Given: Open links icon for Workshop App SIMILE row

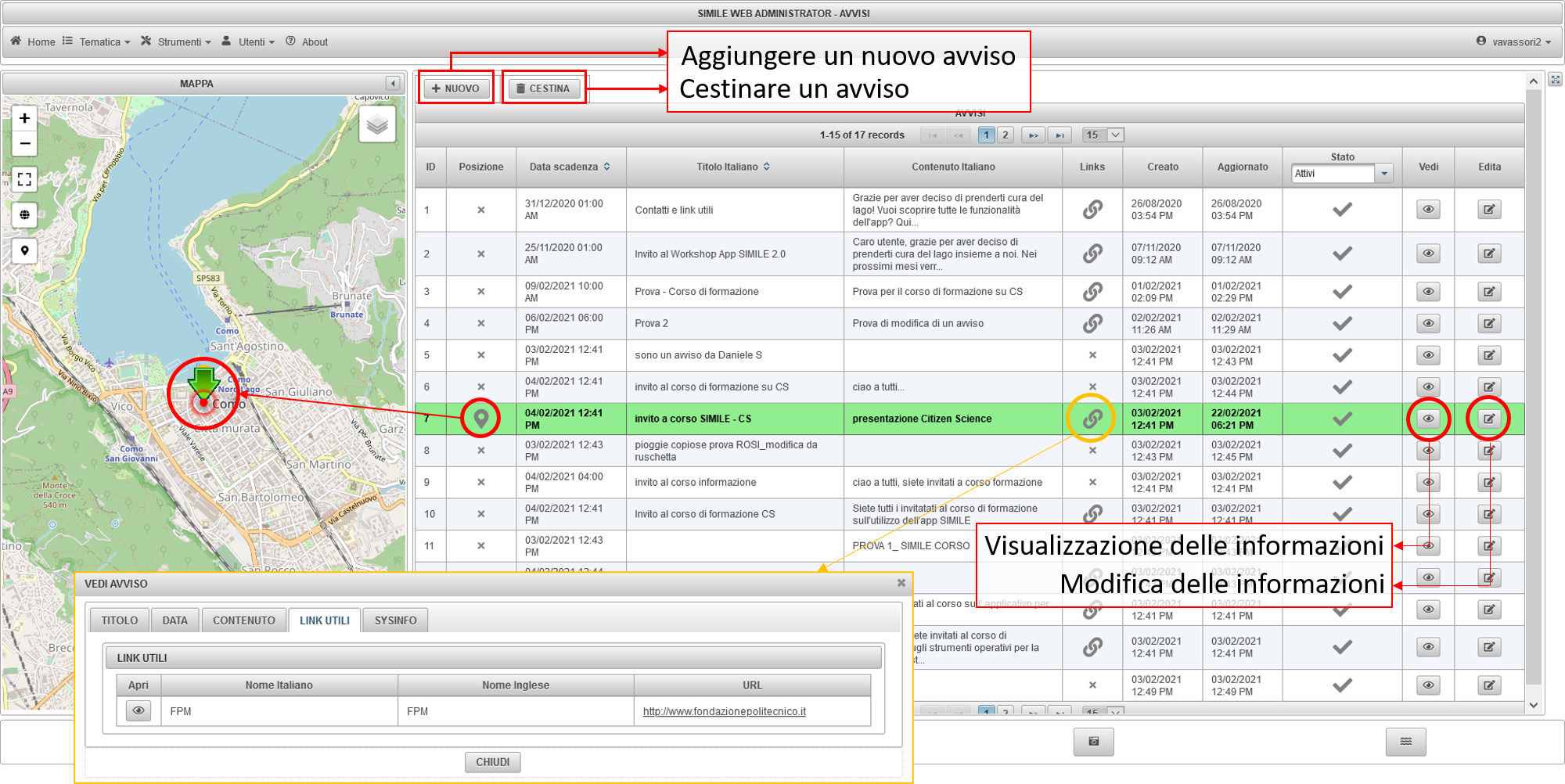Looking at the screenshot, I should click(x=1092, y=254).
